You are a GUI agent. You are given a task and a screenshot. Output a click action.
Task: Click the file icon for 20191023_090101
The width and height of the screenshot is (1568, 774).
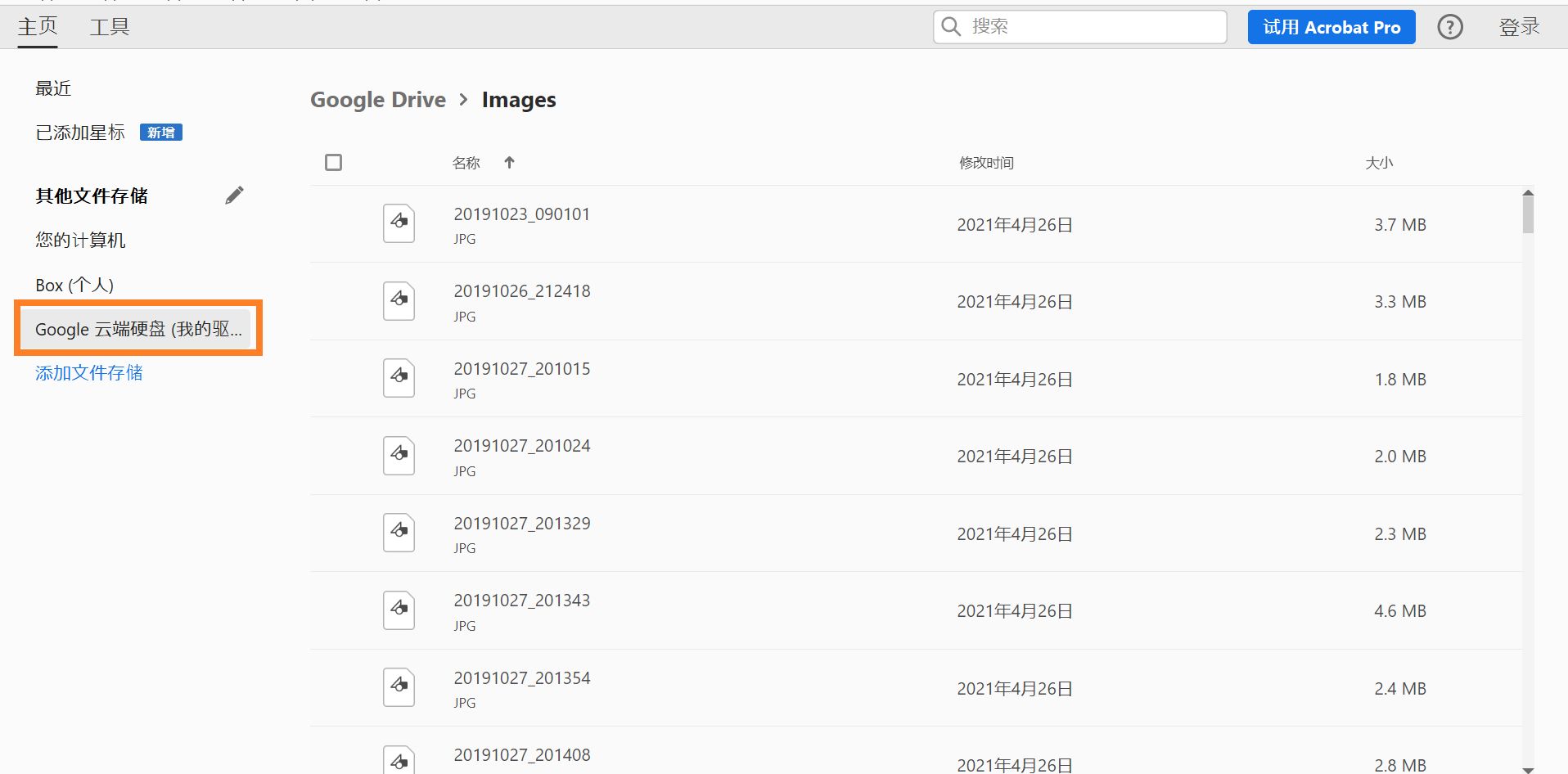(x=399, y=223)
